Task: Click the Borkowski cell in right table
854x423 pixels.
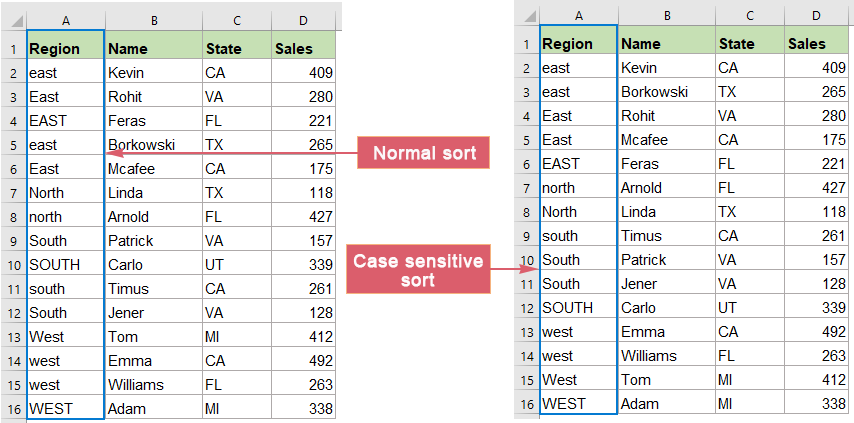Action: 665,92
